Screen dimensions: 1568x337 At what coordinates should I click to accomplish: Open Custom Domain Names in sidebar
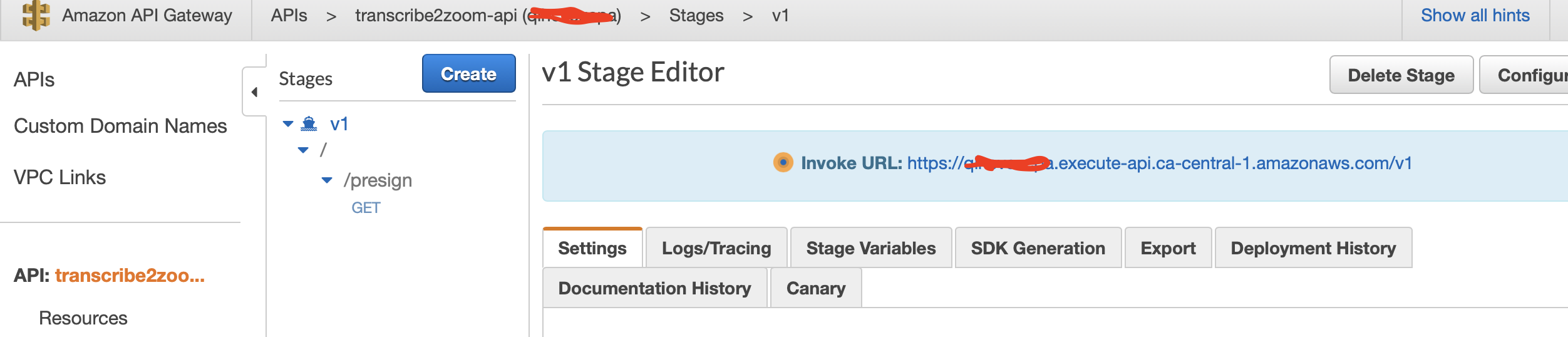pos(120,126)
